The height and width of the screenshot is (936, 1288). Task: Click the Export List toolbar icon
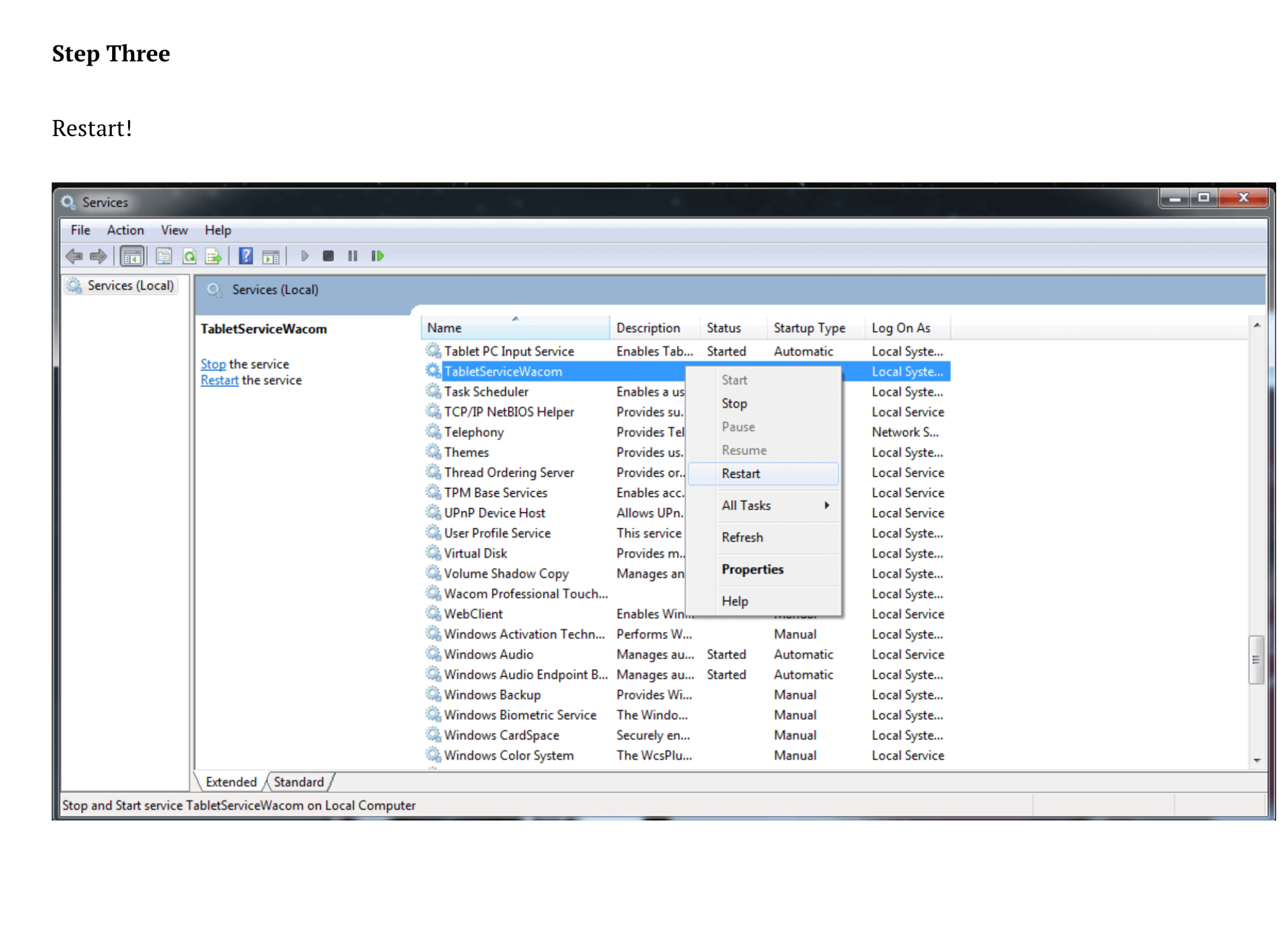tap(214, 256)
